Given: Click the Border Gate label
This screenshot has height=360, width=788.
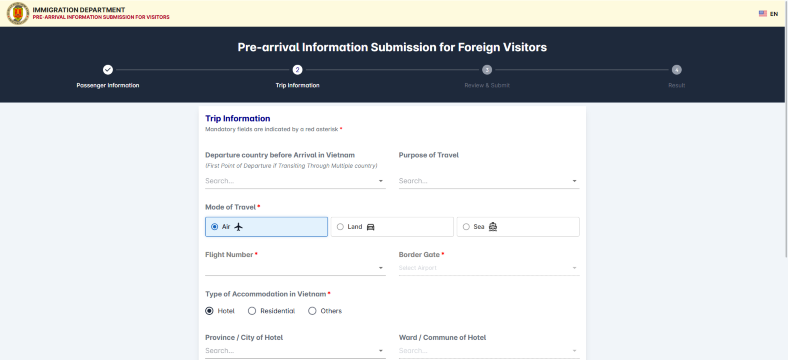Looking at the screenshot, I should point(419,255).
